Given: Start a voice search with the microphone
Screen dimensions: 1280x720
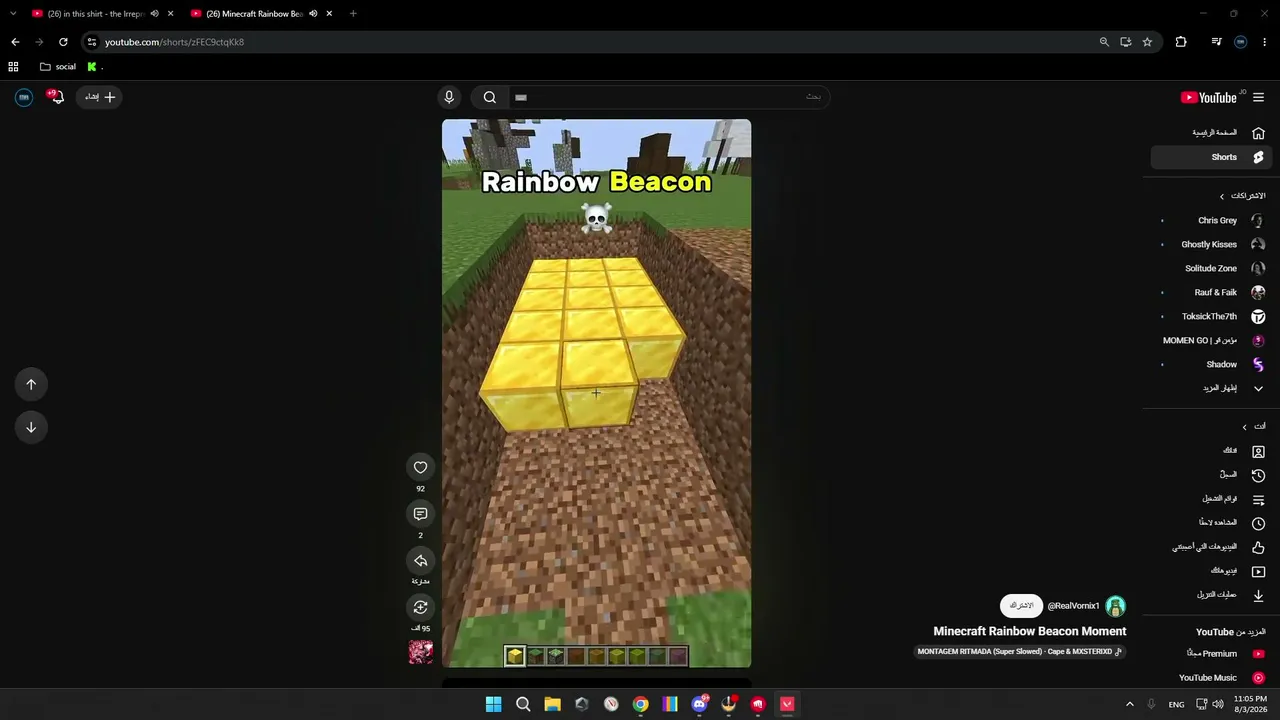Looking at the screenshot, I should (449, 97).
